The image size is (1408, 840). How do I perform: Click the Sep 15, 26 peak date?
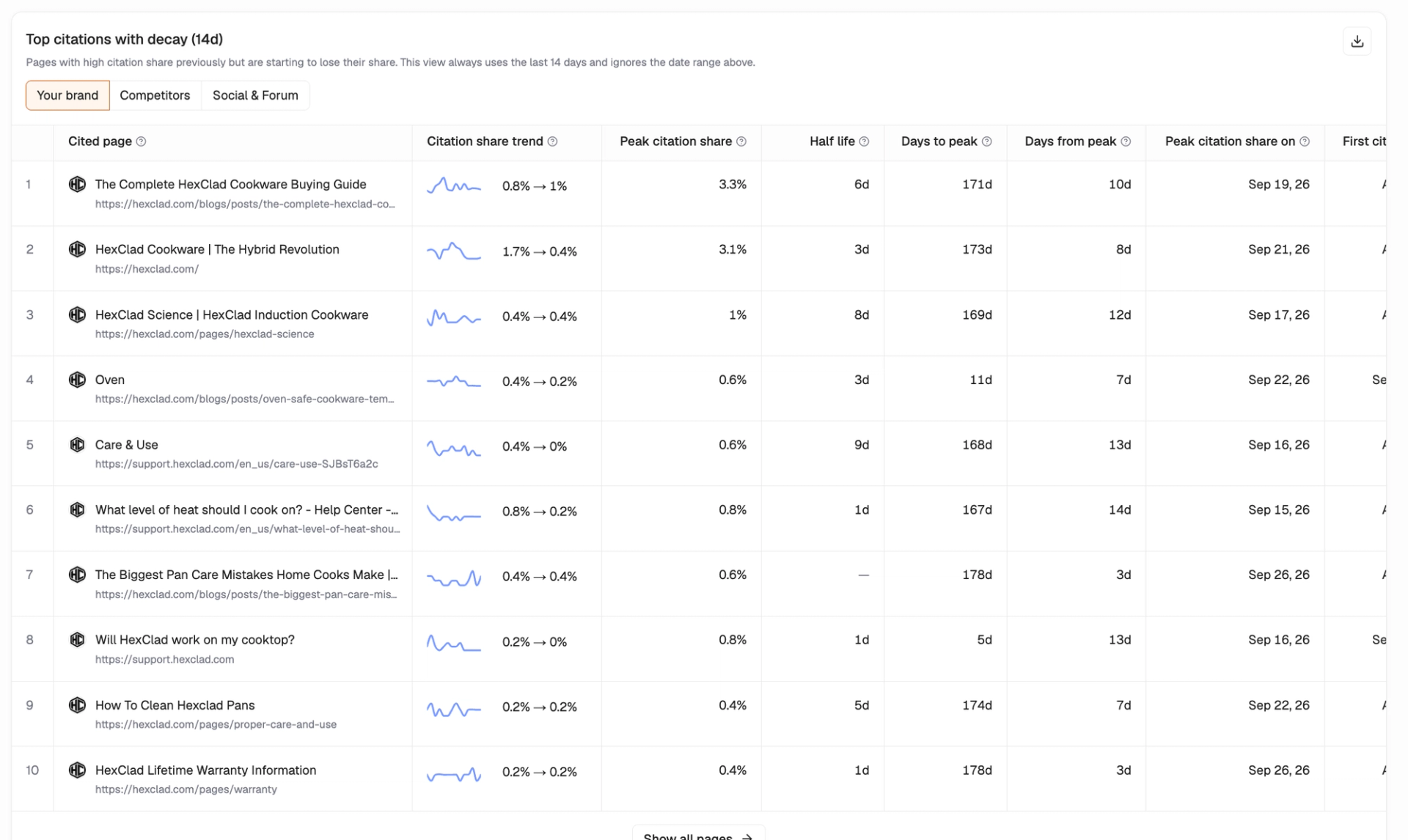click(1279, 510)
